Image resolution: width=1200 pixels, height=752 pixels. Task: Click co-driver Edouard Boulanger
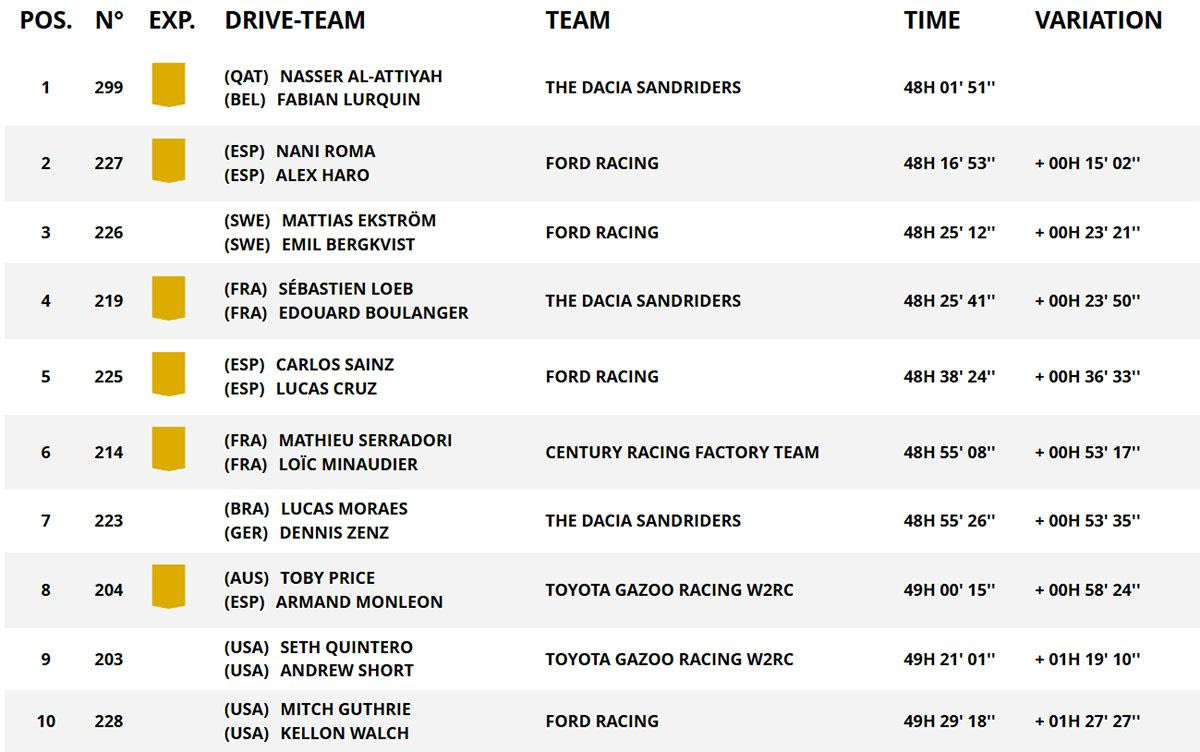[372, 312]
